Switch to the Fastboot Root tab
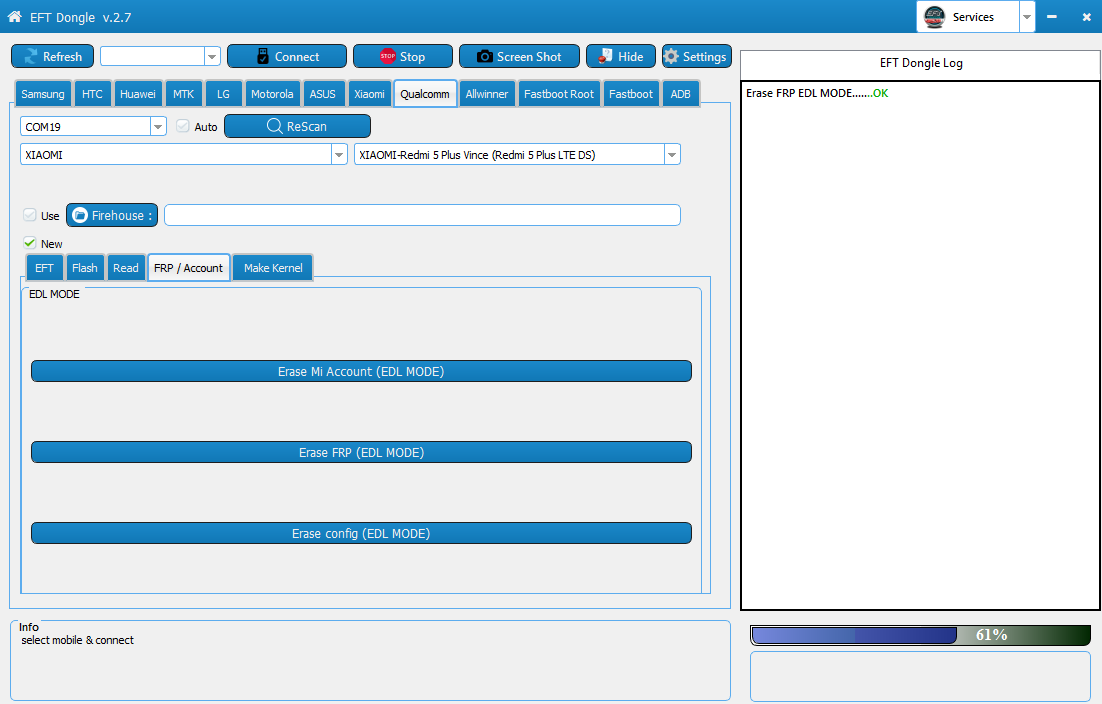The height and width of the screenshot is (704, 1102). 559,93
